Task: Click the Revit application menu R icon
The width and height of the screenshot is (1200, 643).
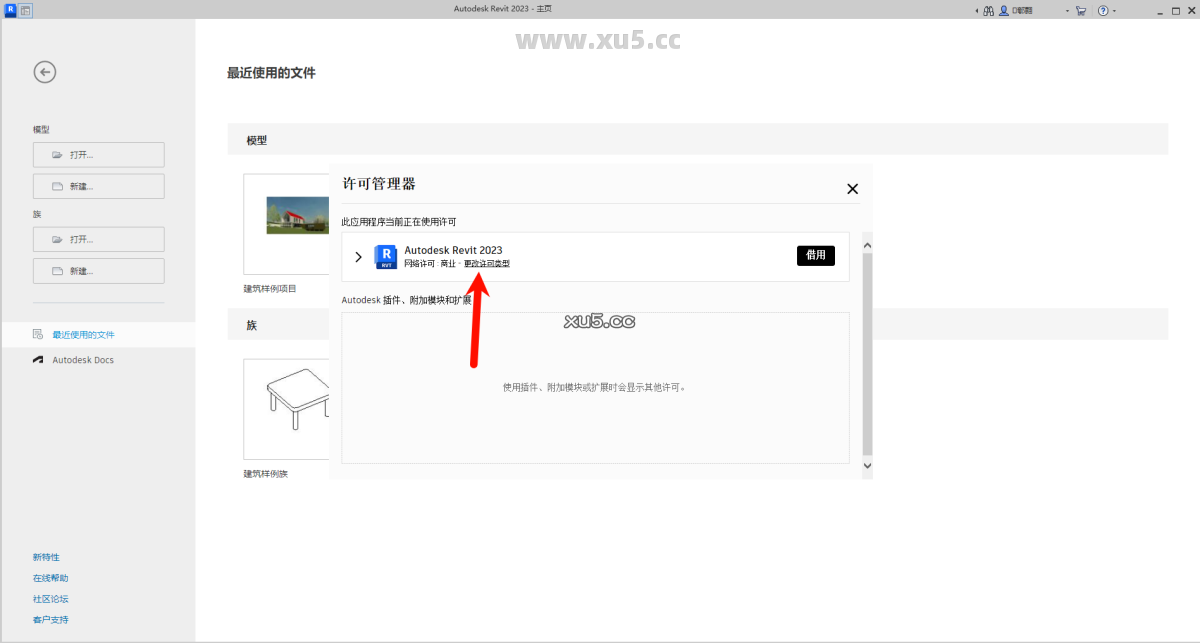Action: pos(11,8)
